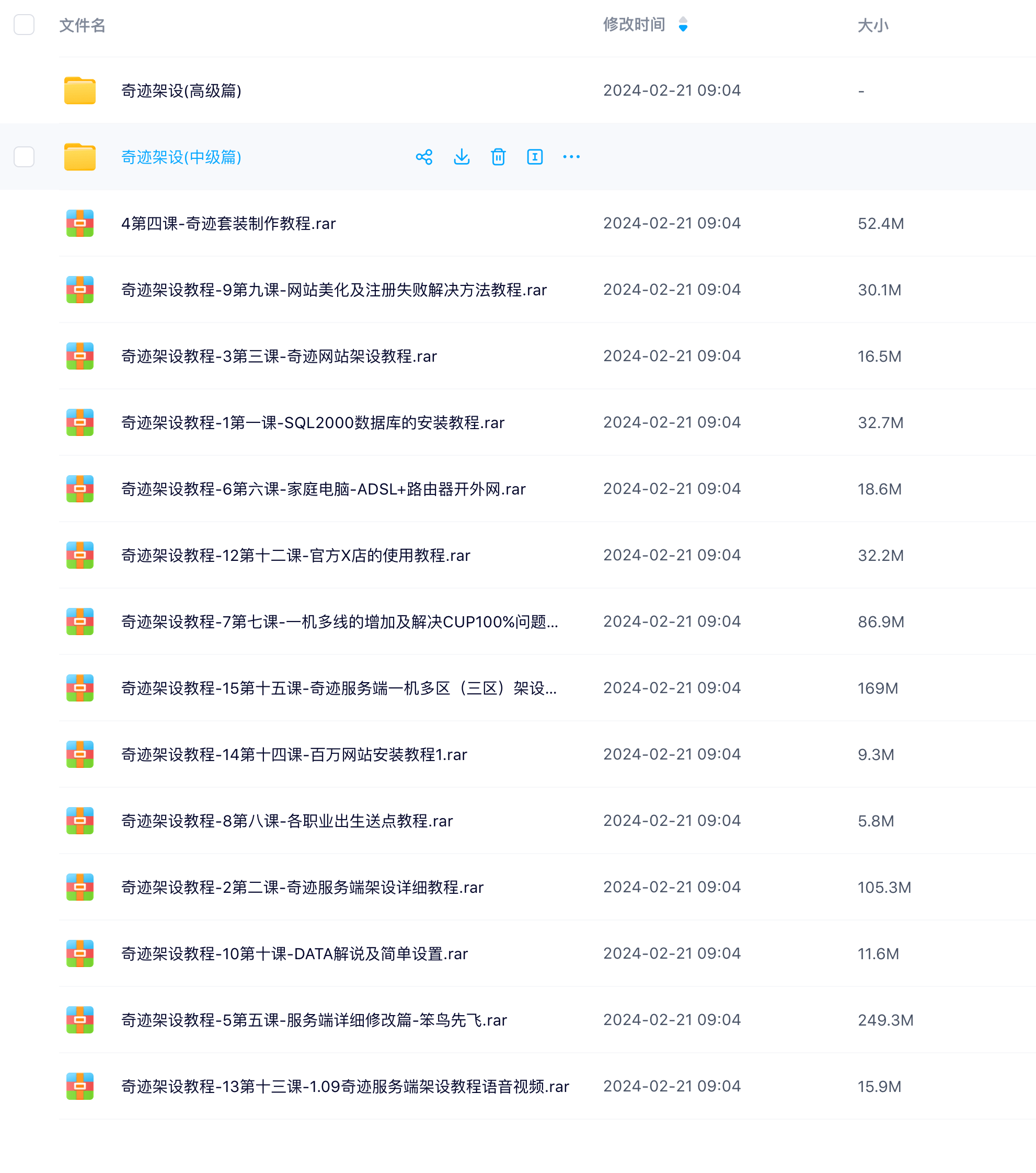Click the 169M size value
This screenshot has width=1036, height=1173.
[878, 688]
